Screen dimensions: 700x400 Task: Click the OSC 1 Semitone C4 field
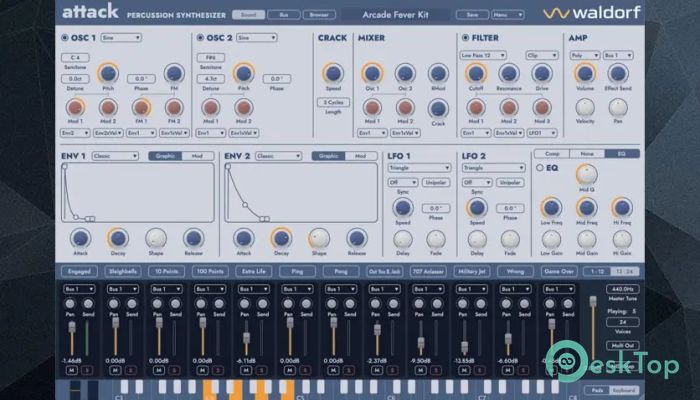[x=75, y=58]
